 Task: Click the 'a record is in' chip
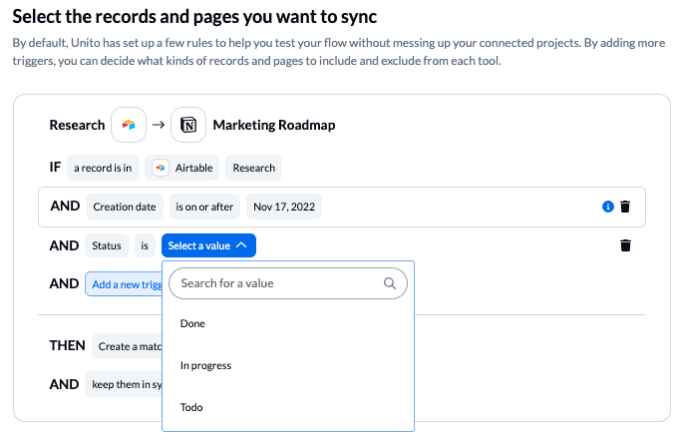coord(102,168)
